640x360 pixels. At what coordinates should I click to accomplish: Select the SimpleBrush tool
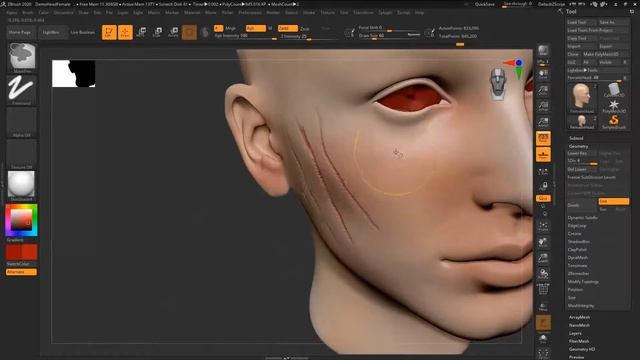pos(614,122)
